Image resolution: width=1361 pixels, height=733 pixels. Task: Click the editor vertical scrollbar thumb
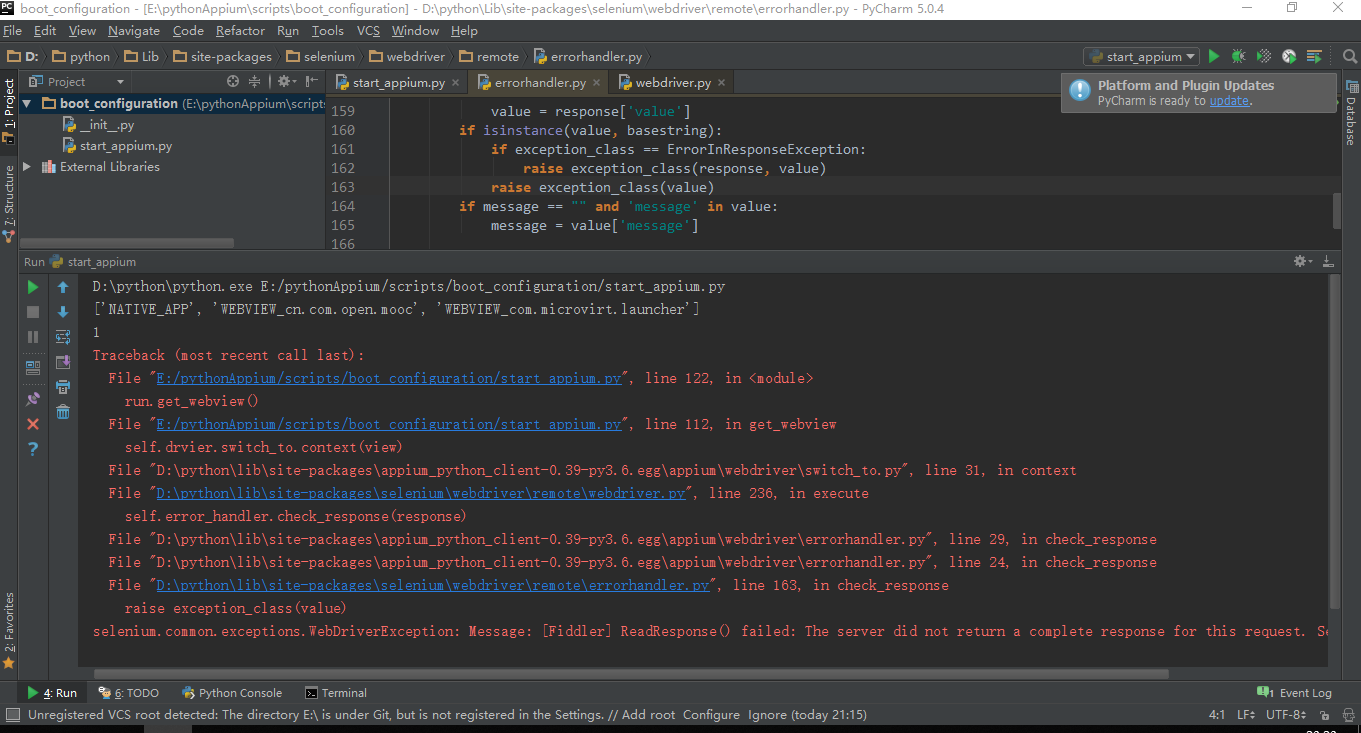point(1336,212)
